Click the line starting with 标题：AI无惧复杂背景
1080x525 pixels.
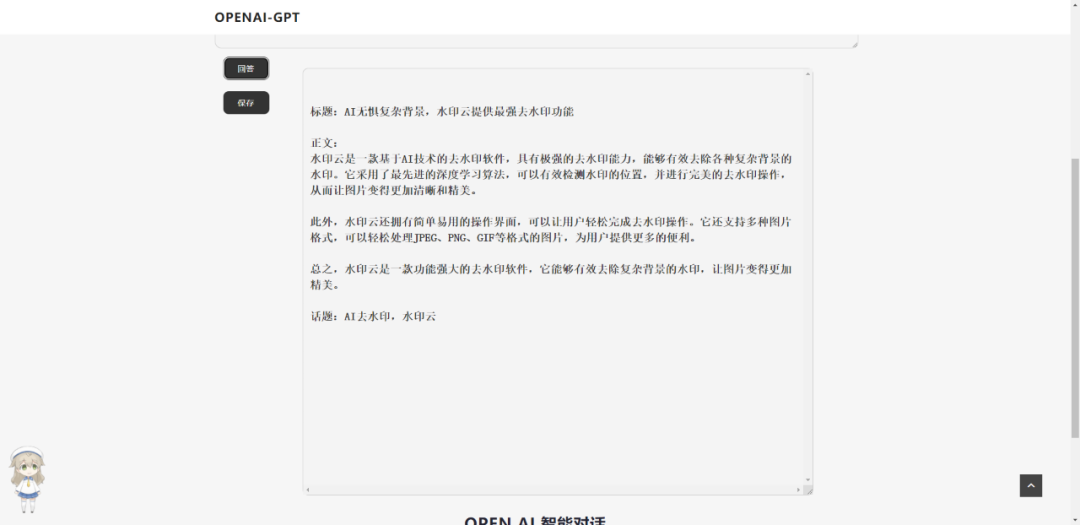coord(442,112)
